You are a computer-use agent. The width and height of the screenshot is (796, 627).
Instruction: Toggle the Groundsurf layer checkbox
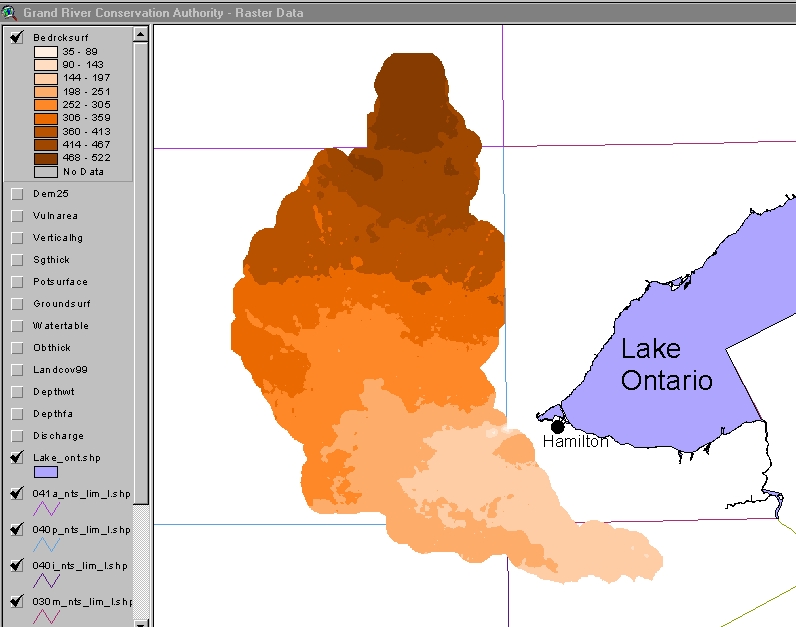click(x=17, y=304)
